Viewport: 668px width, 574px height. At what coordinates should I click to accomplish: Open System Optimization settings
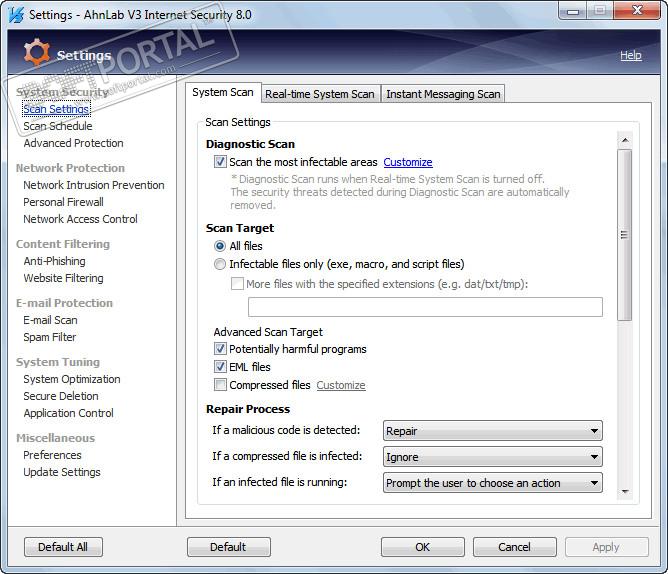point(72,379)
